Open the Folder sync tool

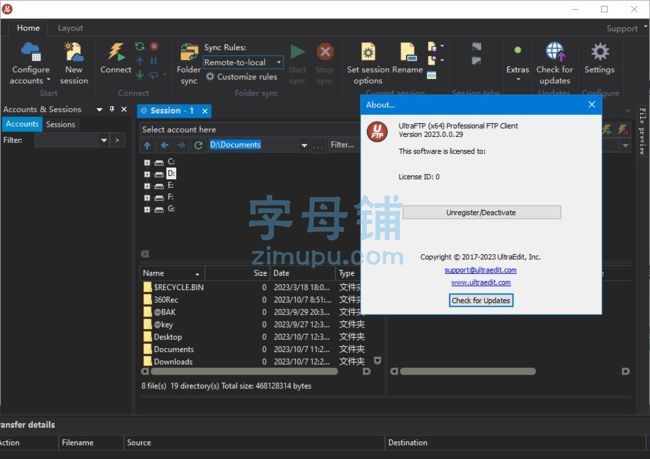[189, 63]
